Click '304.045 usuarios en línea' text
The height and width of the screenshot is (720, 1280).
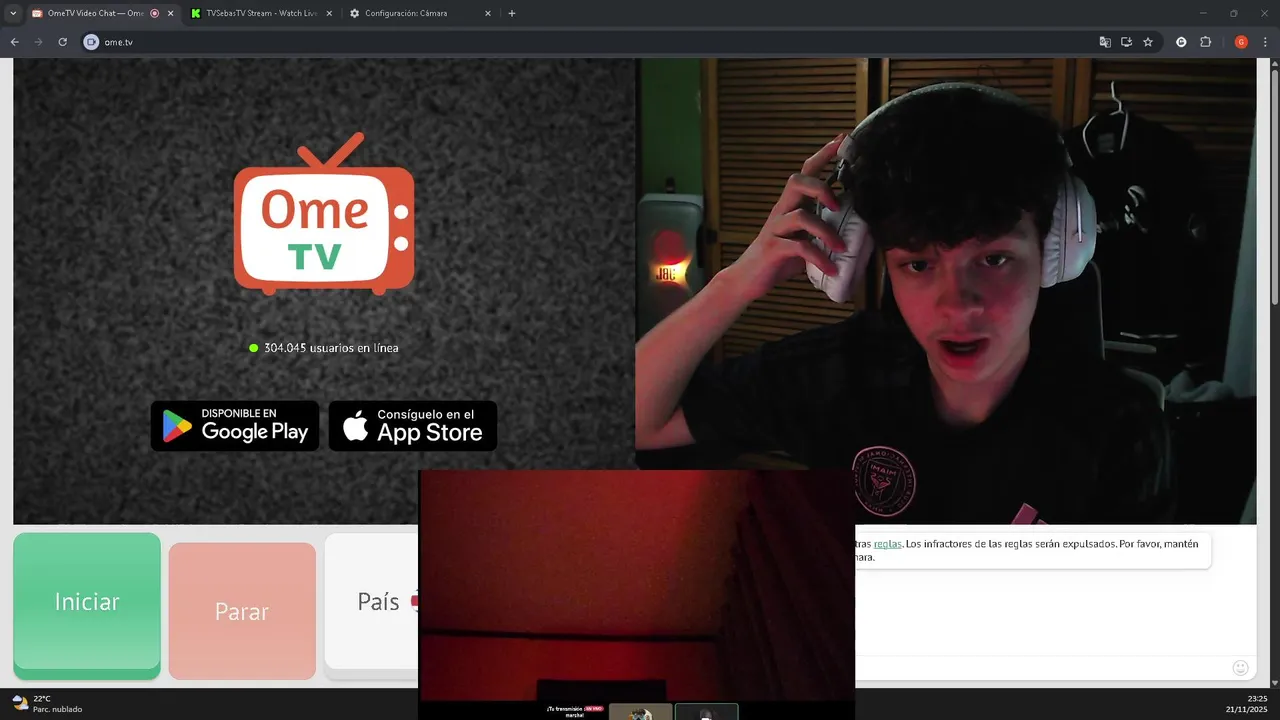tap(331, 348)
